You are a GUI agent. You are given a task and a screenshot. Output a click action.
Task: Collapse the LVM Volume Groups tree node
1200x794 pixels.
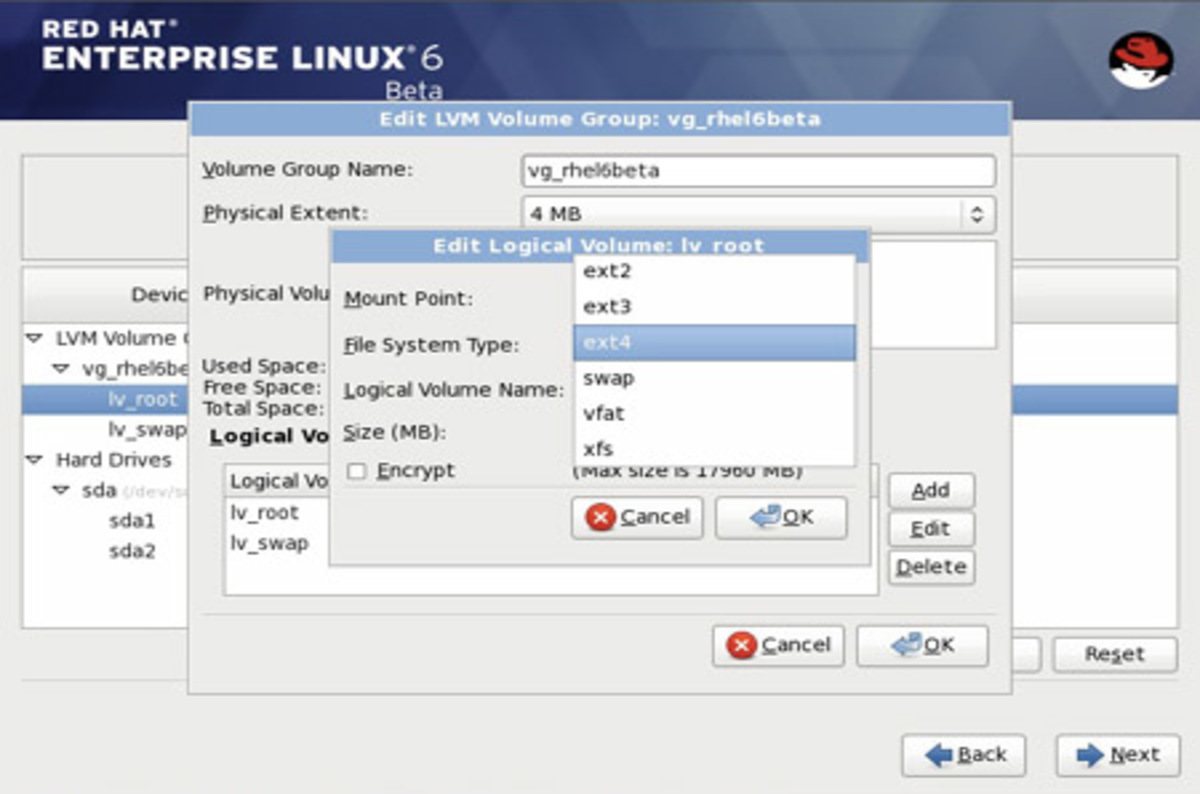point(34,338)
